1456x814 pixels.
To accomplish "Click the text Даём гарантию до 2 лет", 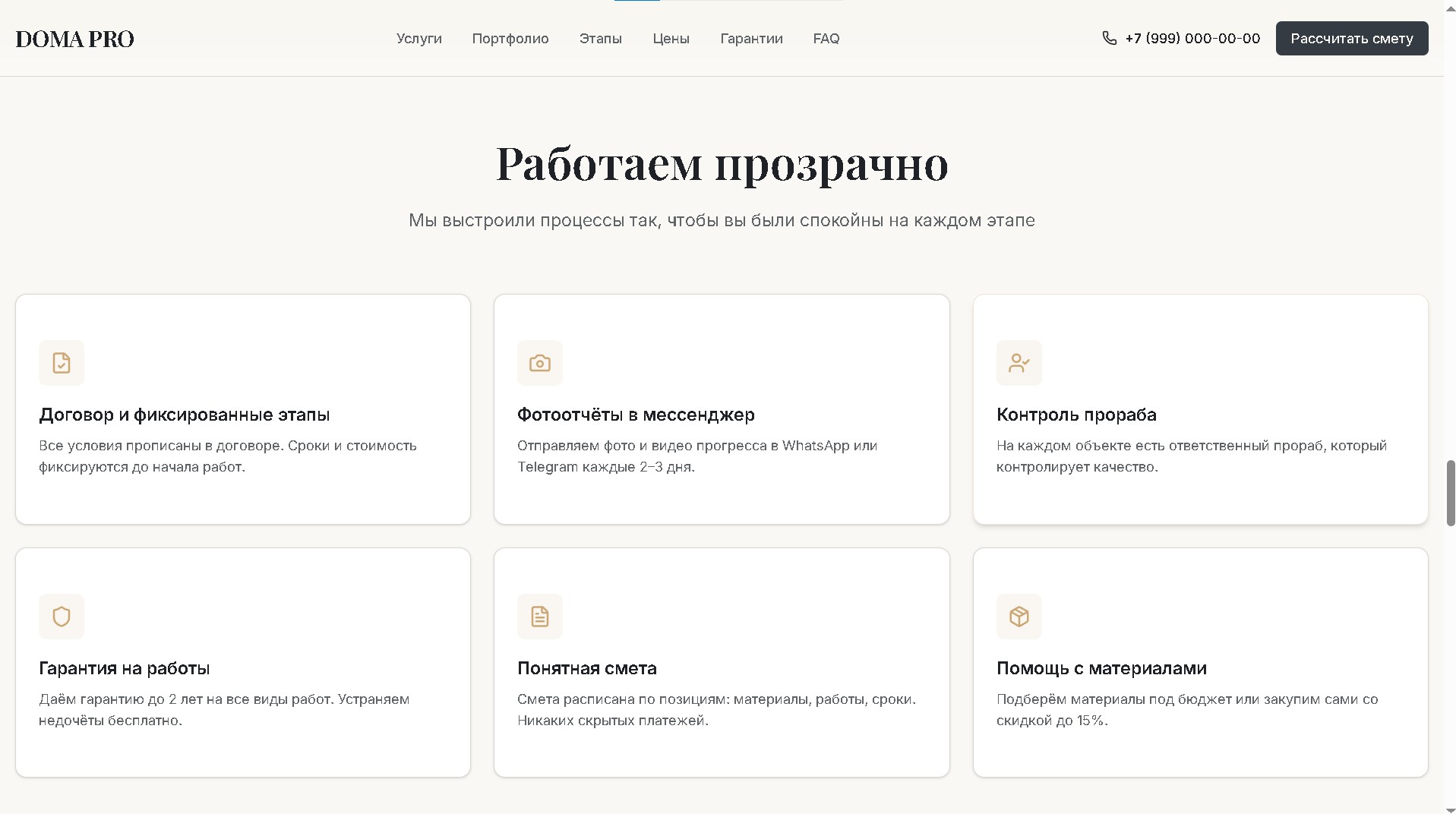I will 224,710.
